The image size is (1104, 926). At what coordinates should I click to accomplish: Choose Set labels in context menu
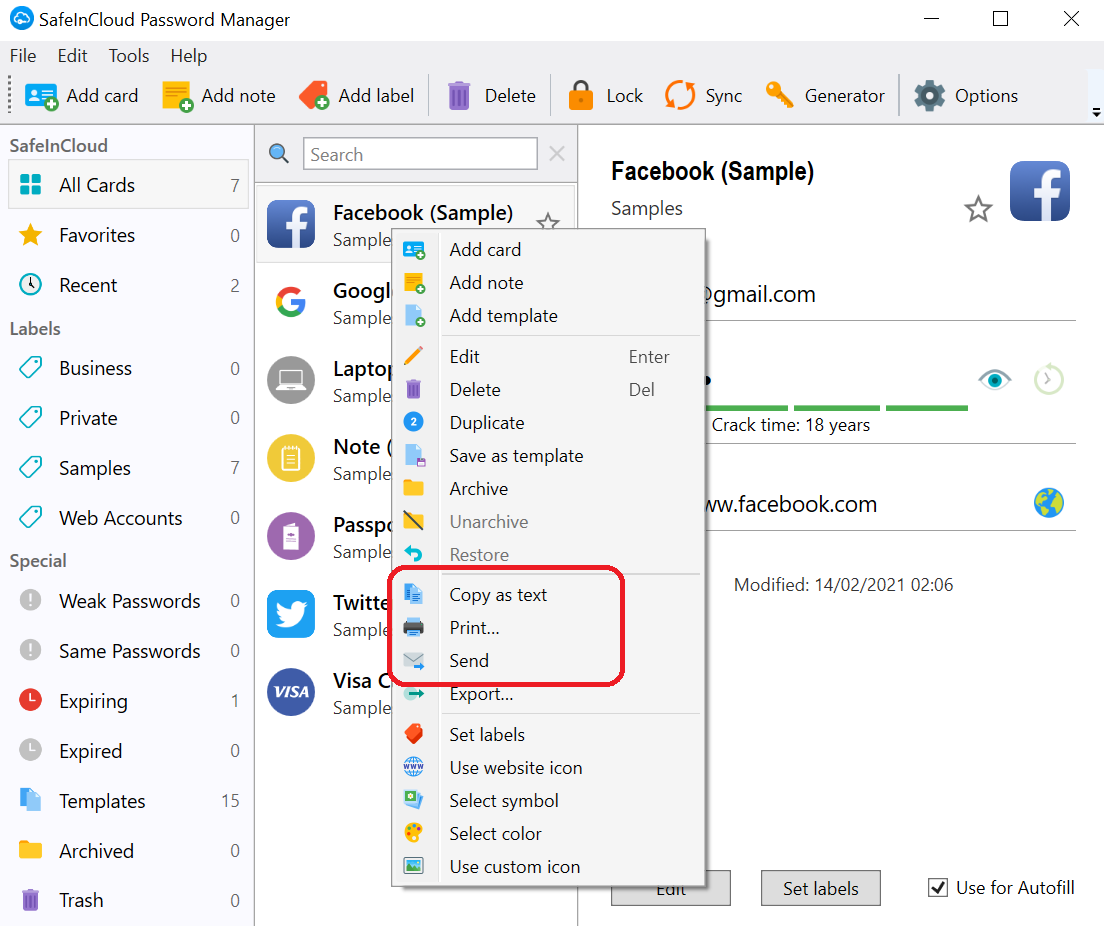(x=548, y=734)
